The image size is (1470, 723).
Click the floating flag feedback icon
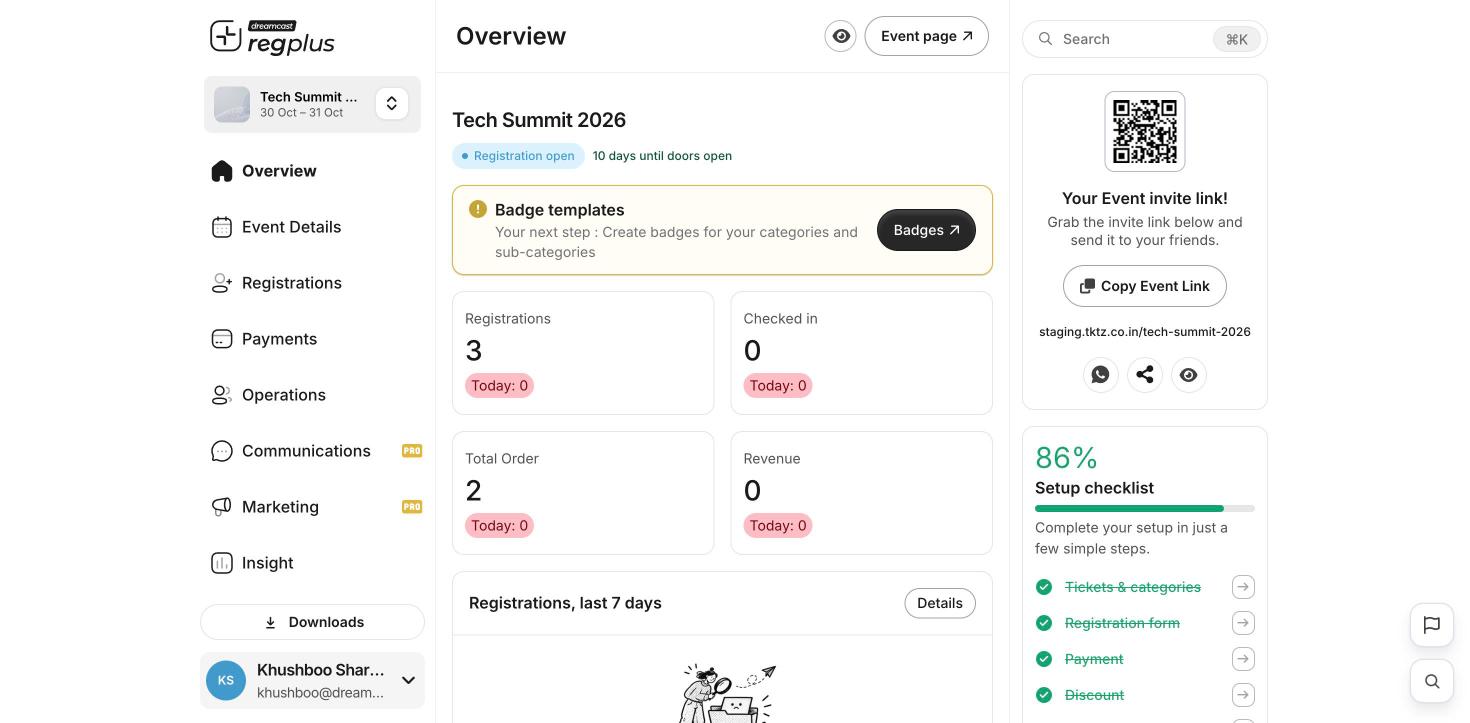(1432, 625)
